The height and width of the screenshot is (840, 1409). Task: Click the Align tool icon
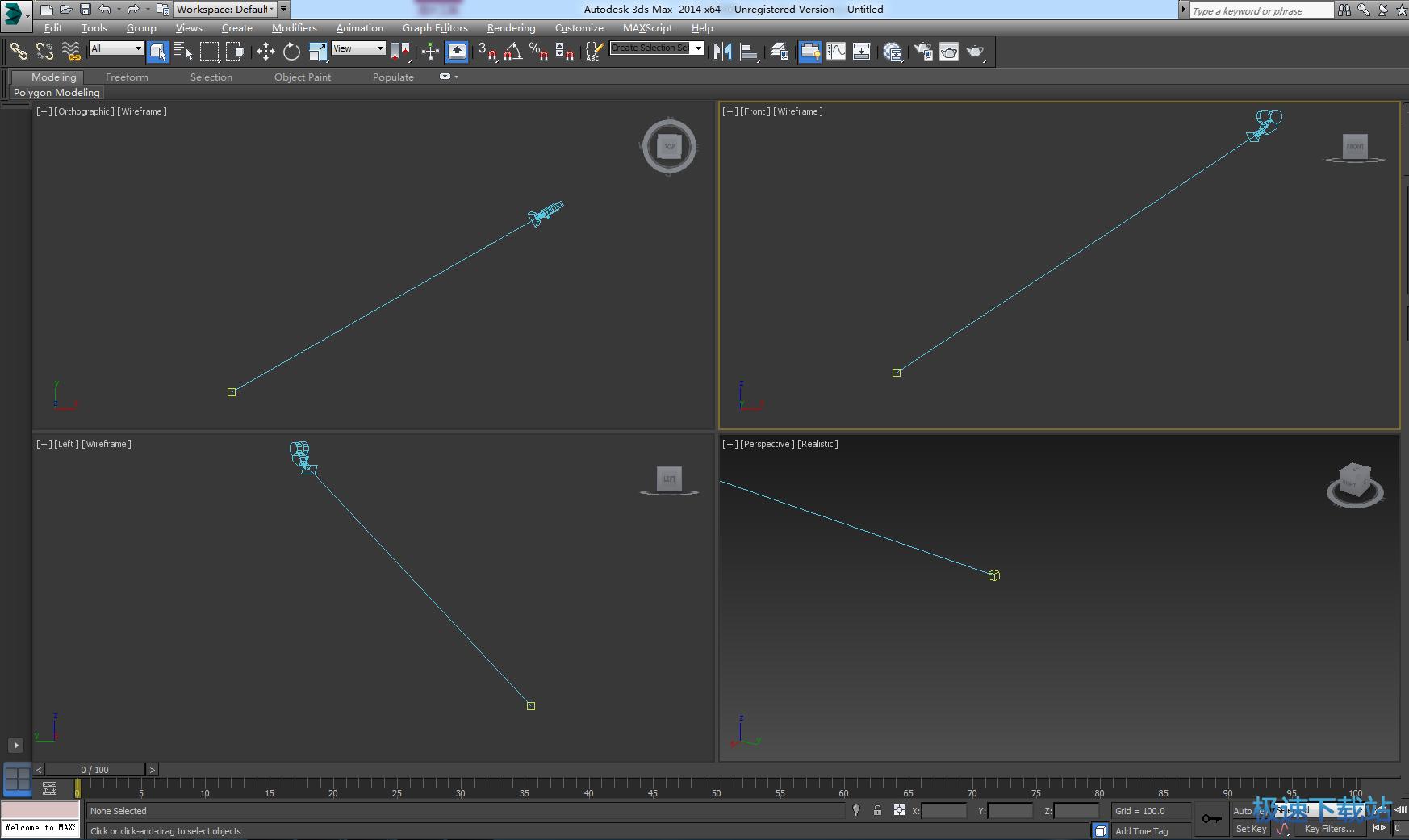[750, 52]
